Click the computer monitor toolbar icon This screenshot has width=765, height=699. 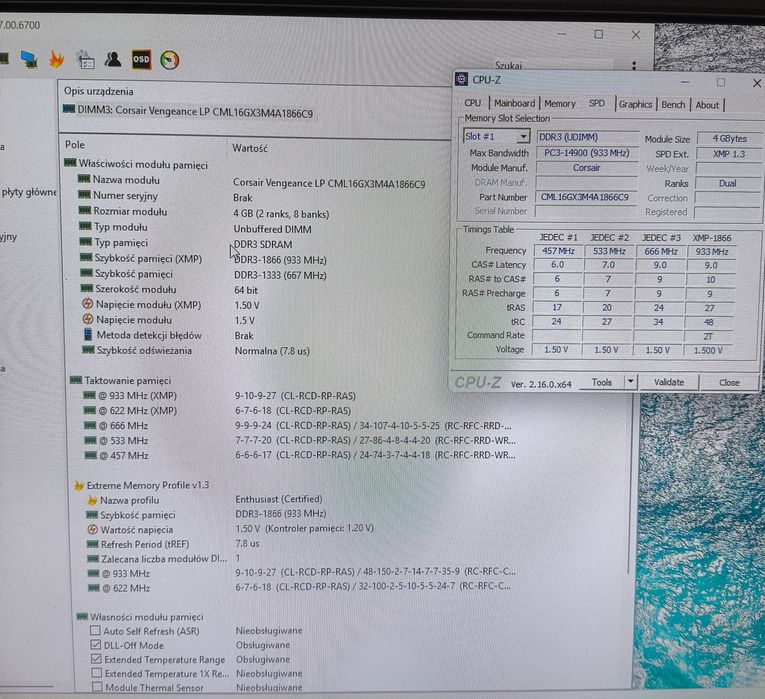tap(29, 60)
